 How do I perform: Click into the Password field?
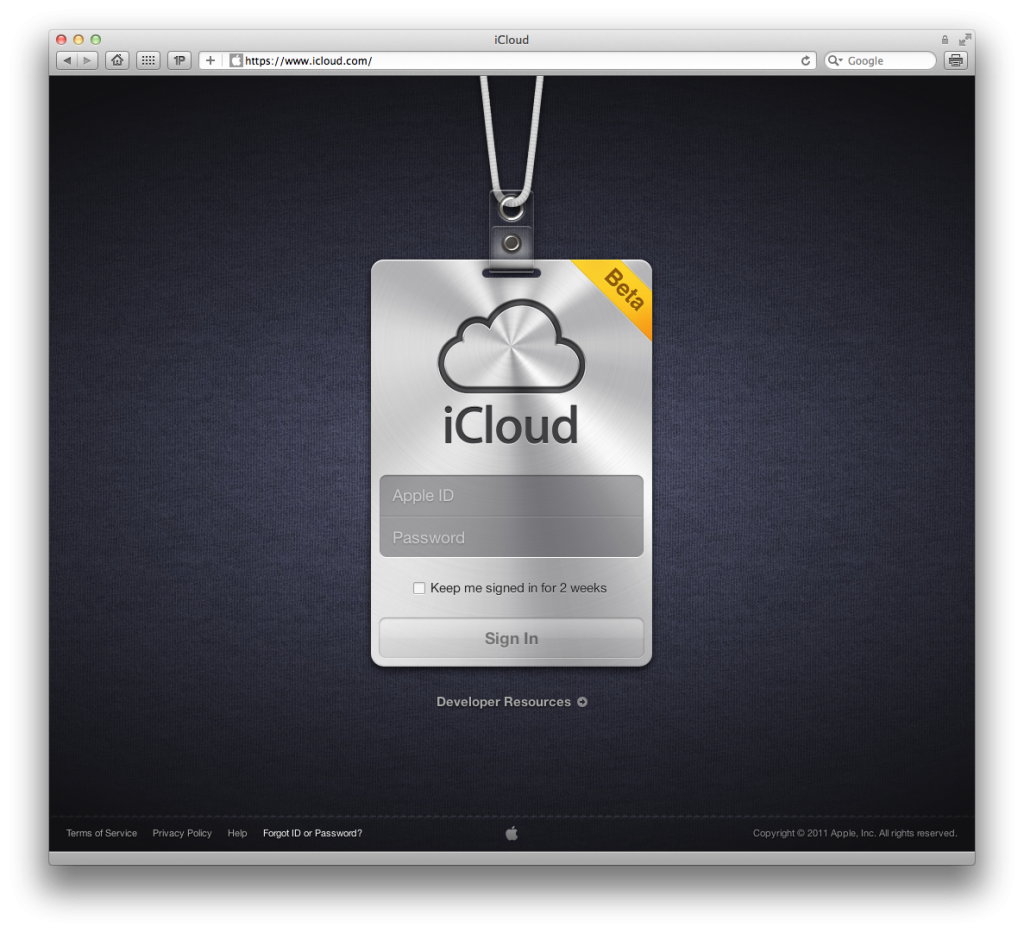coord(511,538)
